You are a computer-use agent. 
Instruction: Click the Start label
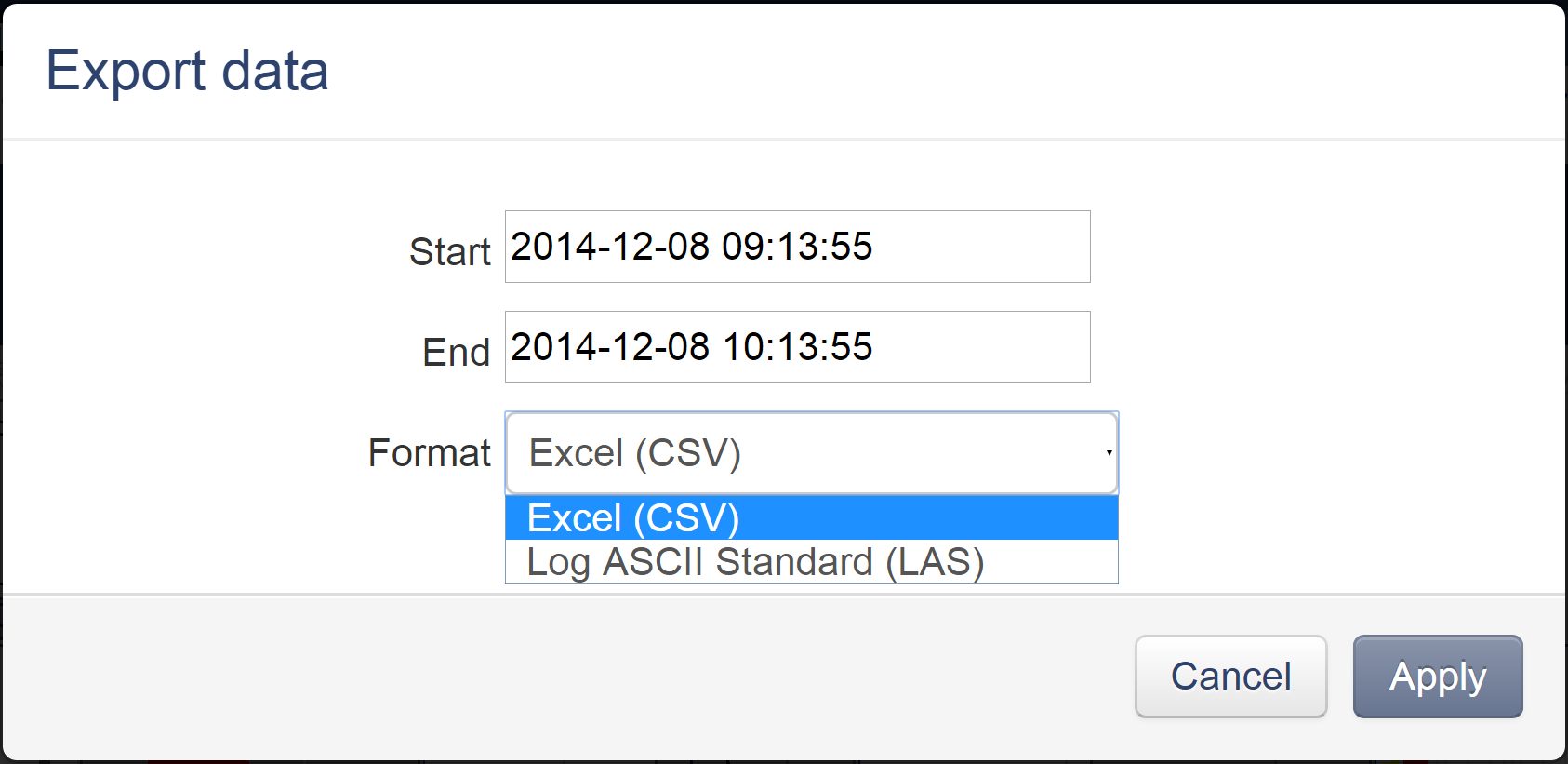[448, 249]
